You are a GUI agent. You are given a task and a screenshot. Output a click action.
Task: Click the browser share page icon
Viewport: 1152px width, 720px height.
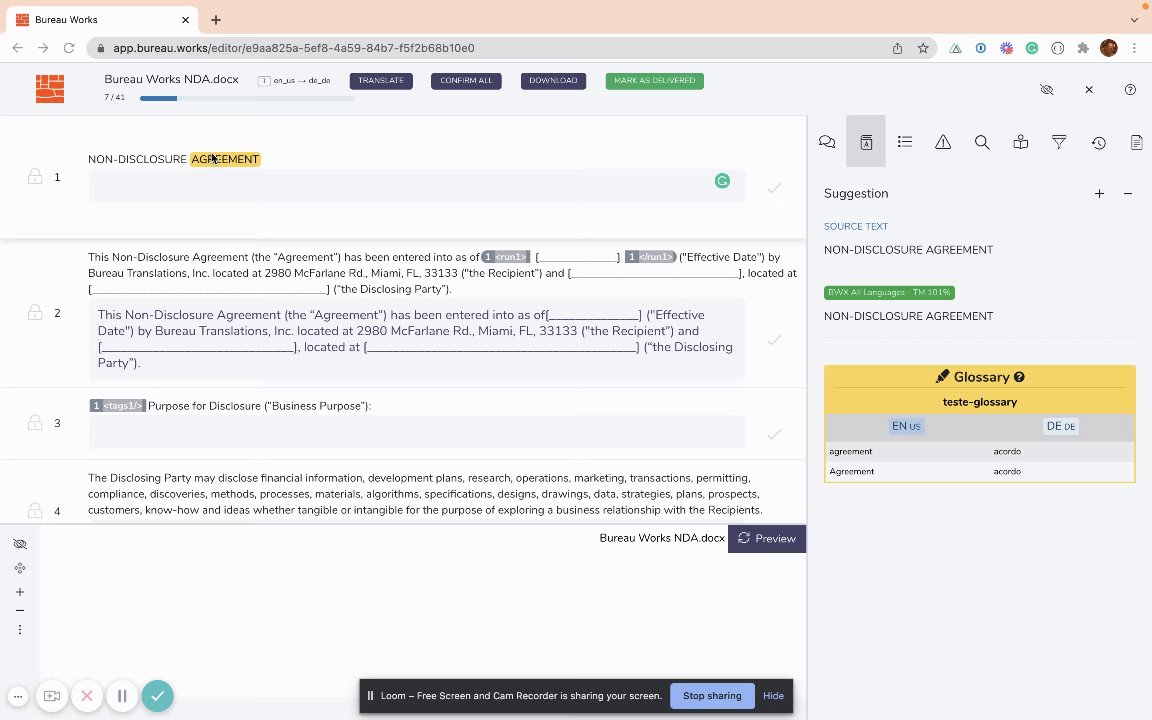897,48
